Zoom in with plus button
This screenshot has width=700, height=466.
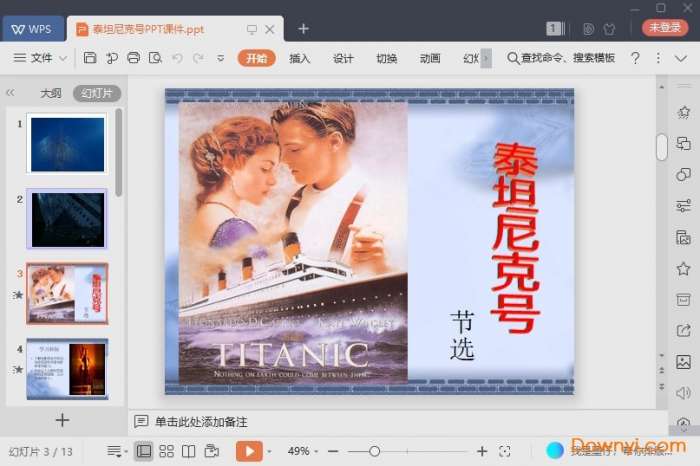[482, 452]
